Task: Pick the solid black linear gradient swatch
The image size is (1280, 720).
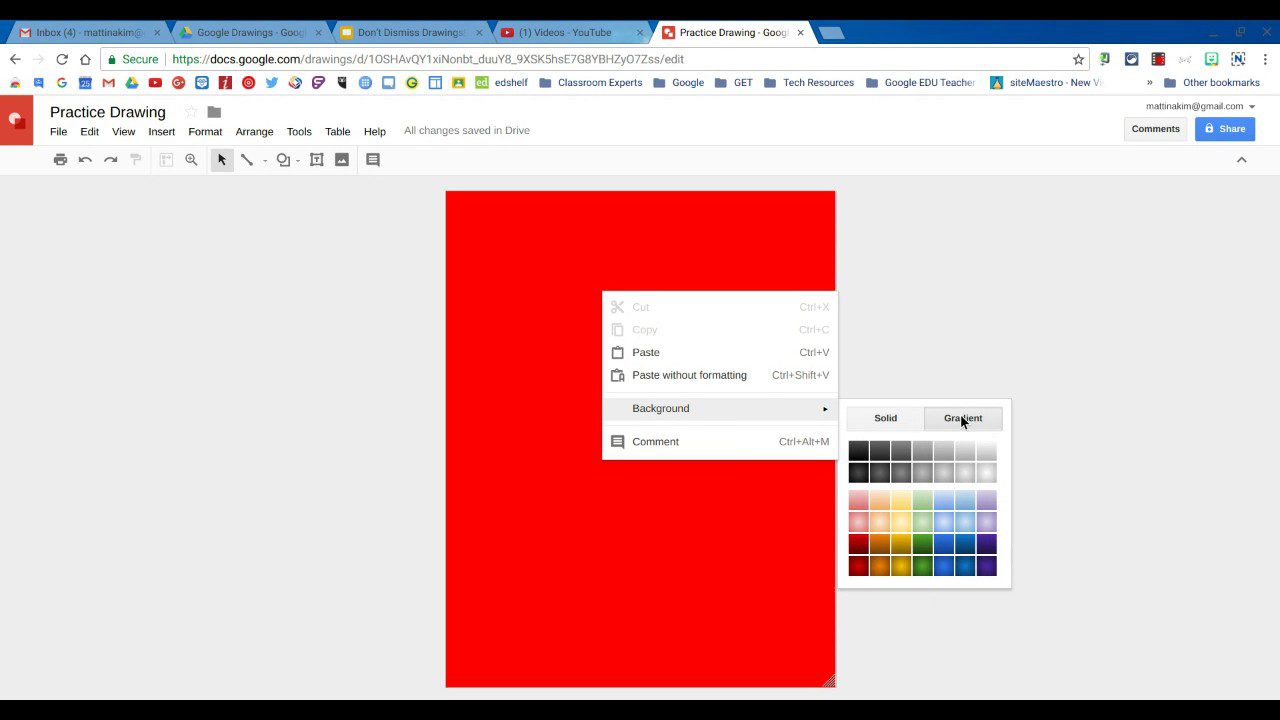Action: [858, 451]
